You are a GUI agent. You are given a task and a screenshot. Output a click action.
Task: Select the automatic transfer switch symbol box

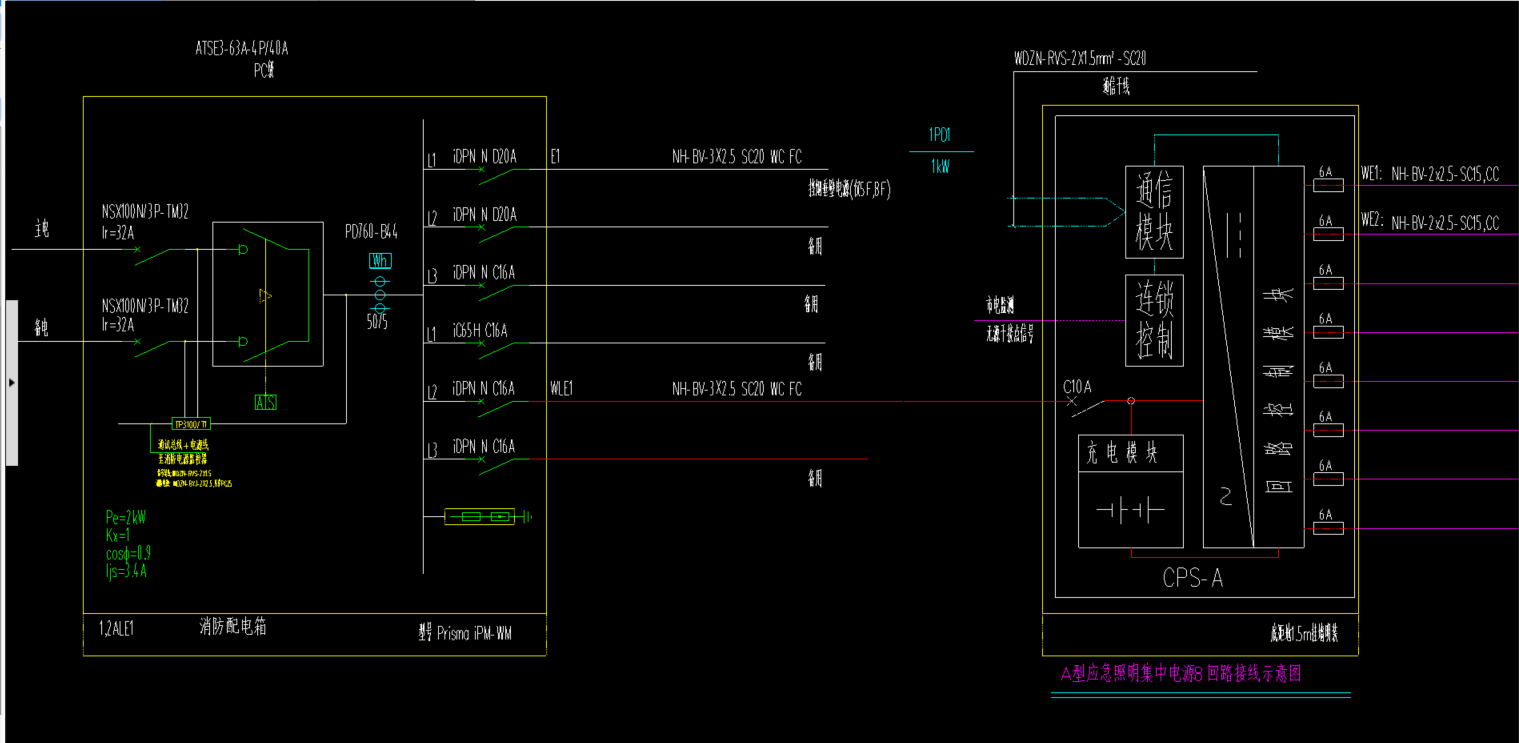268,294
